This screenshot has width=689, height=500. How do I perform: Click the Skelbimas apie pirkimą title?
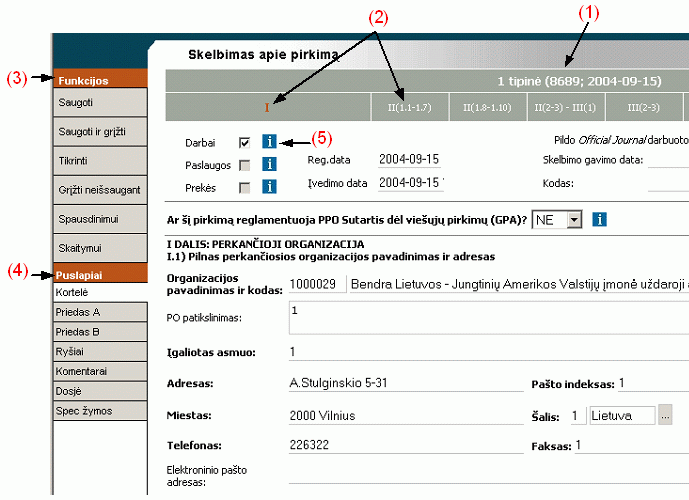tap(263, 55)
